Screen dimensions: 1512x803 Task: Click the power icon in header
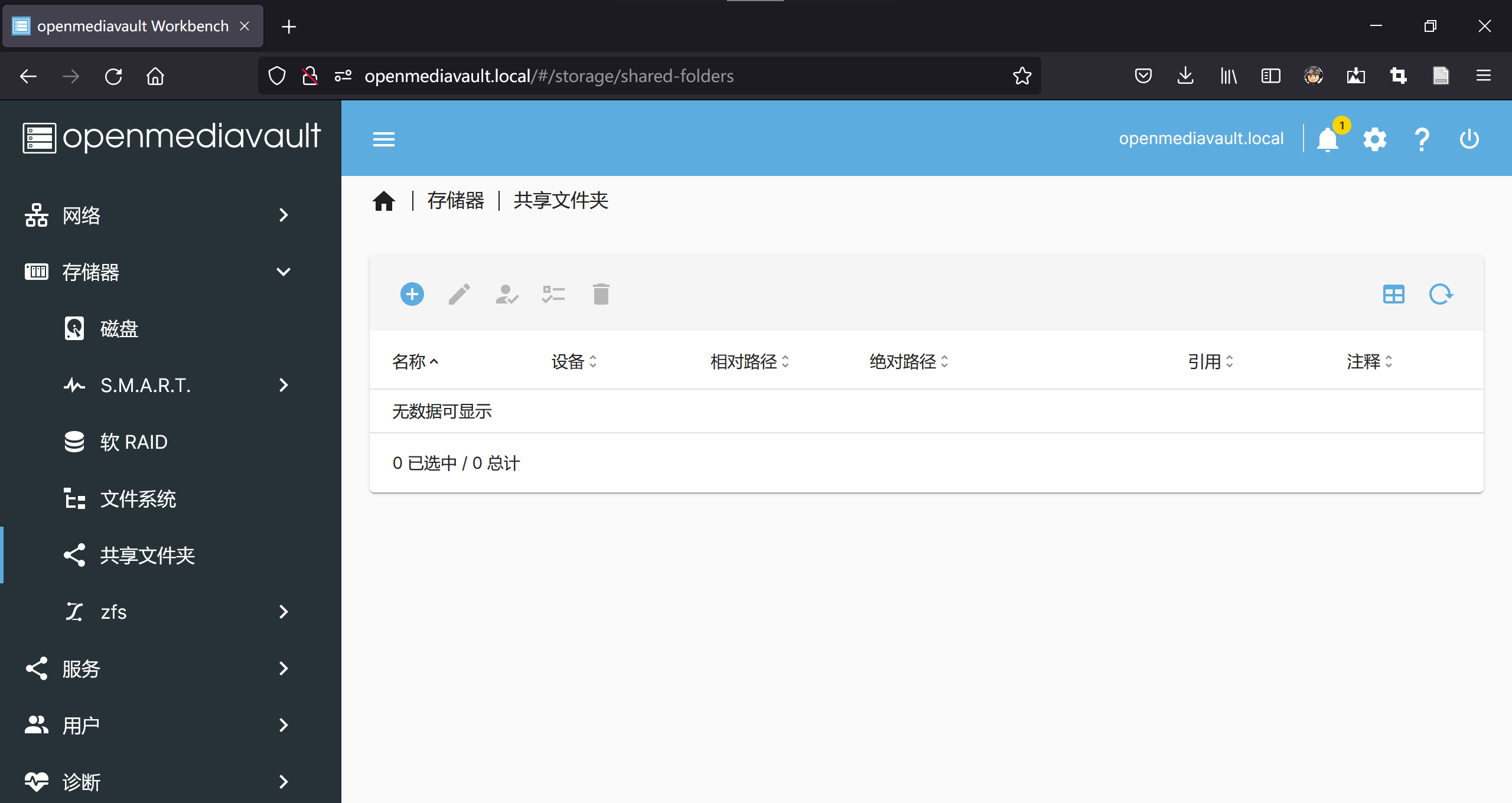[x=1469, y=139]
